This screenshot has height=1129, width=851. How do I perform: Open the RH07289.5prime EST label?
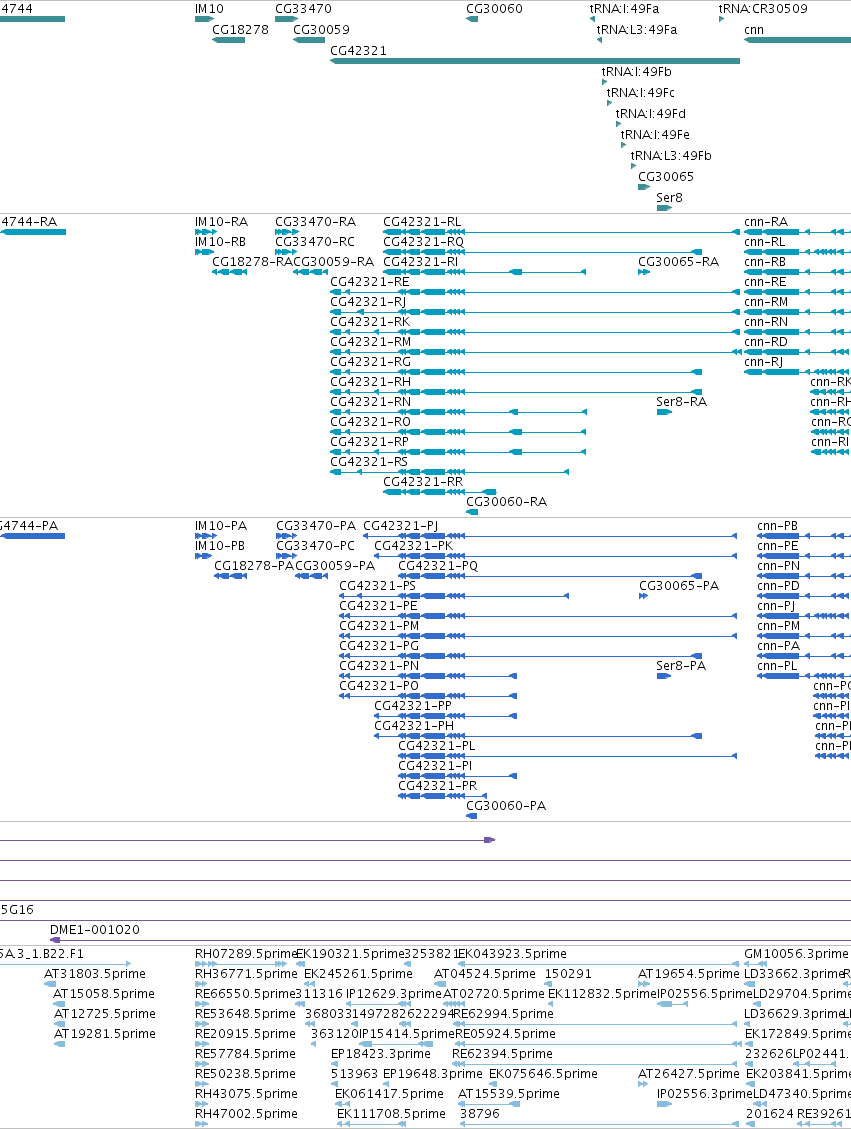pyautogui.click(x=246, y=954)
